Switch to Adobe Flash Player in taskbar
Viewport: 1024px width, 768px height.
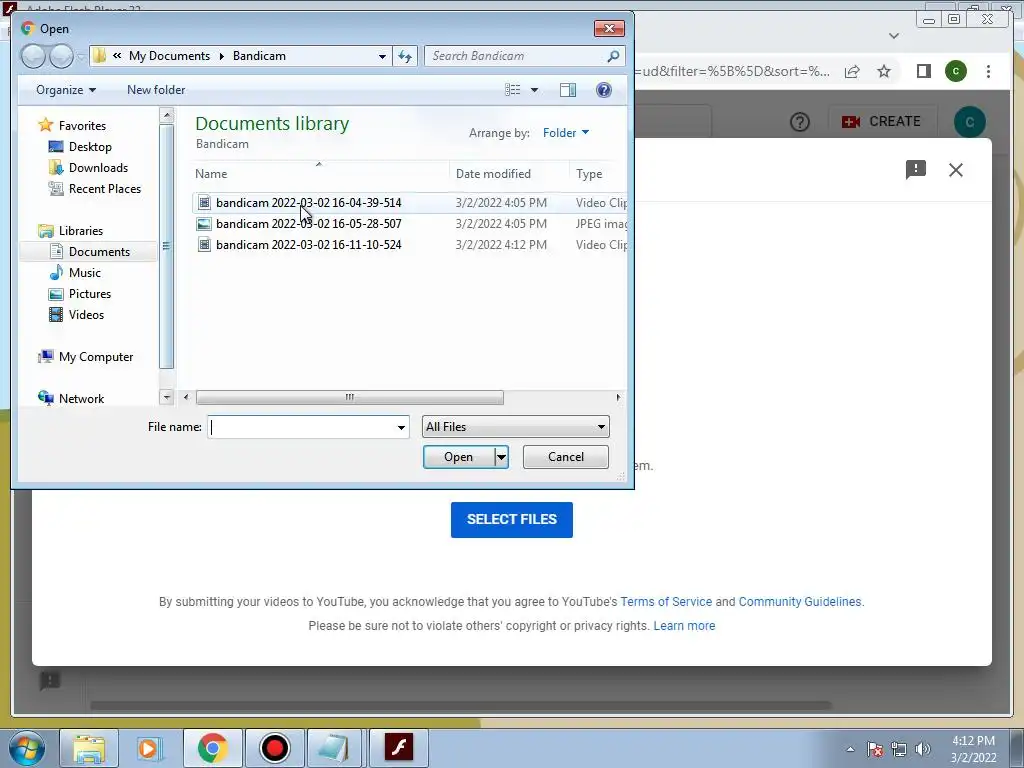398,748
